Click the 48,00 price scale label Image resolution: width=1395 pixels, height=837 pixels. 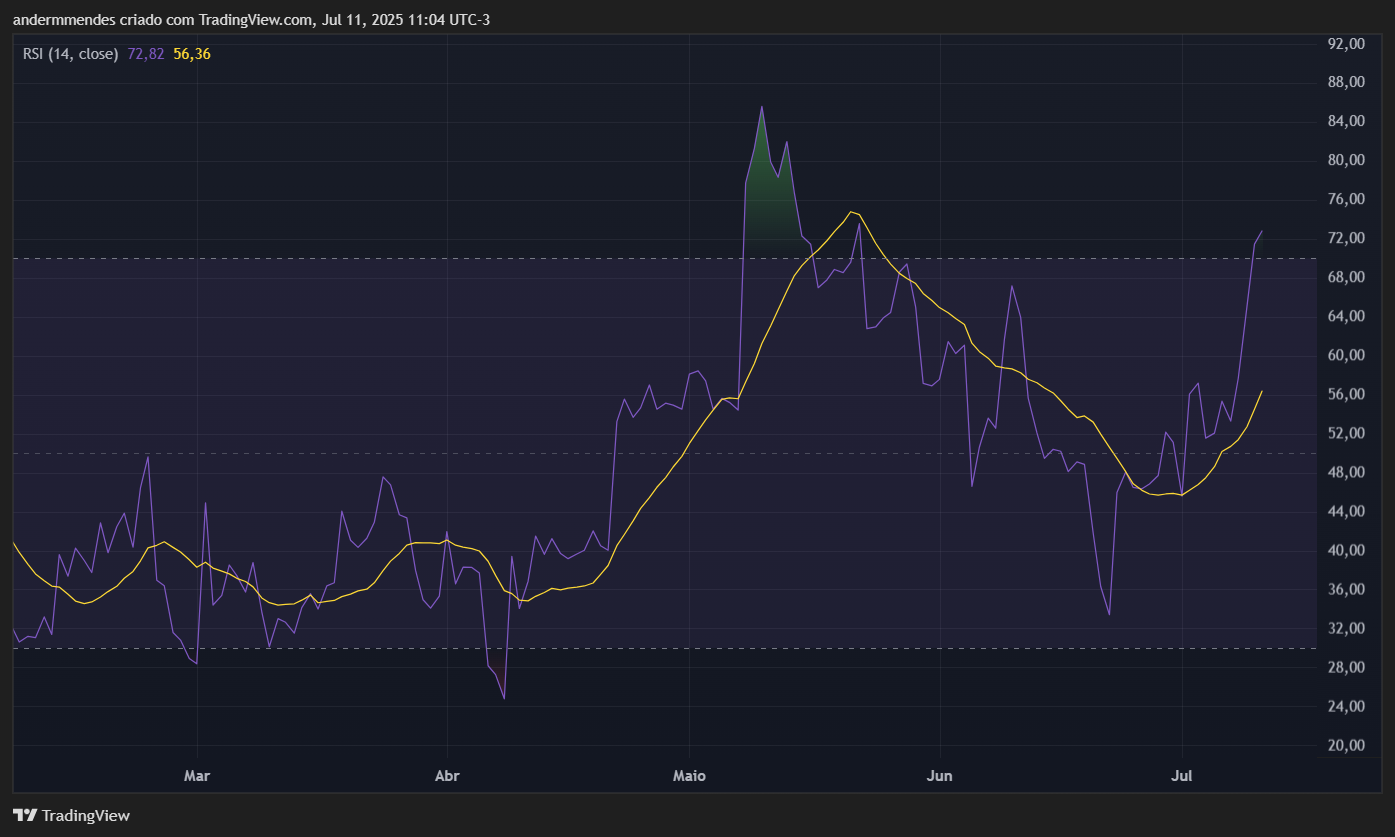click(x=1346, y=472)
